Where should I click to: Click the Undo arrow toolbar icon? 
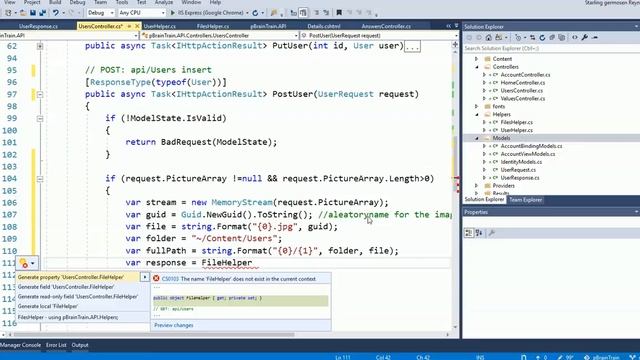56,13
